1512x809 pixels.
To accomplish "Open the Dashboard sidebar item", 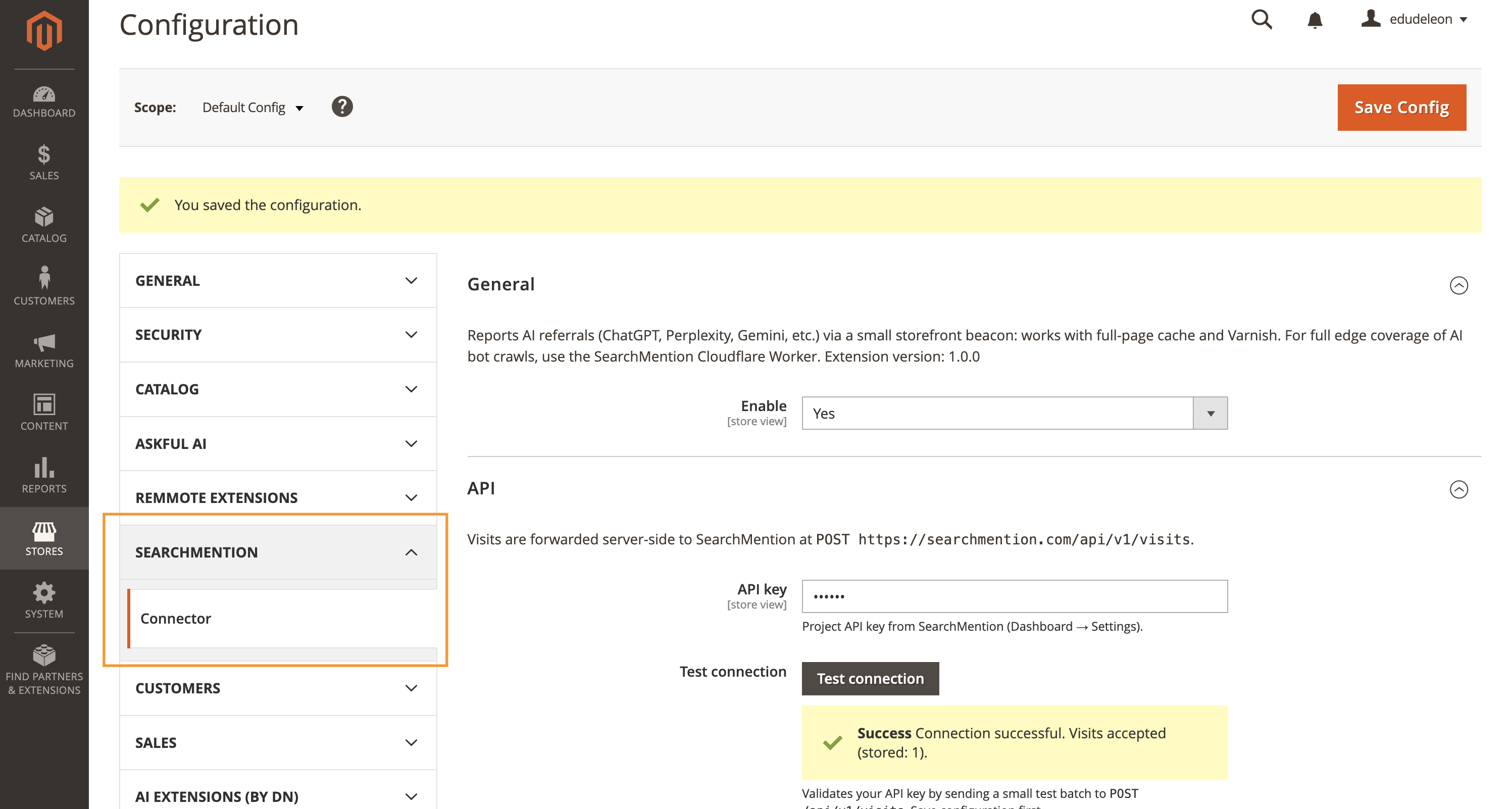I will (44, 102).
